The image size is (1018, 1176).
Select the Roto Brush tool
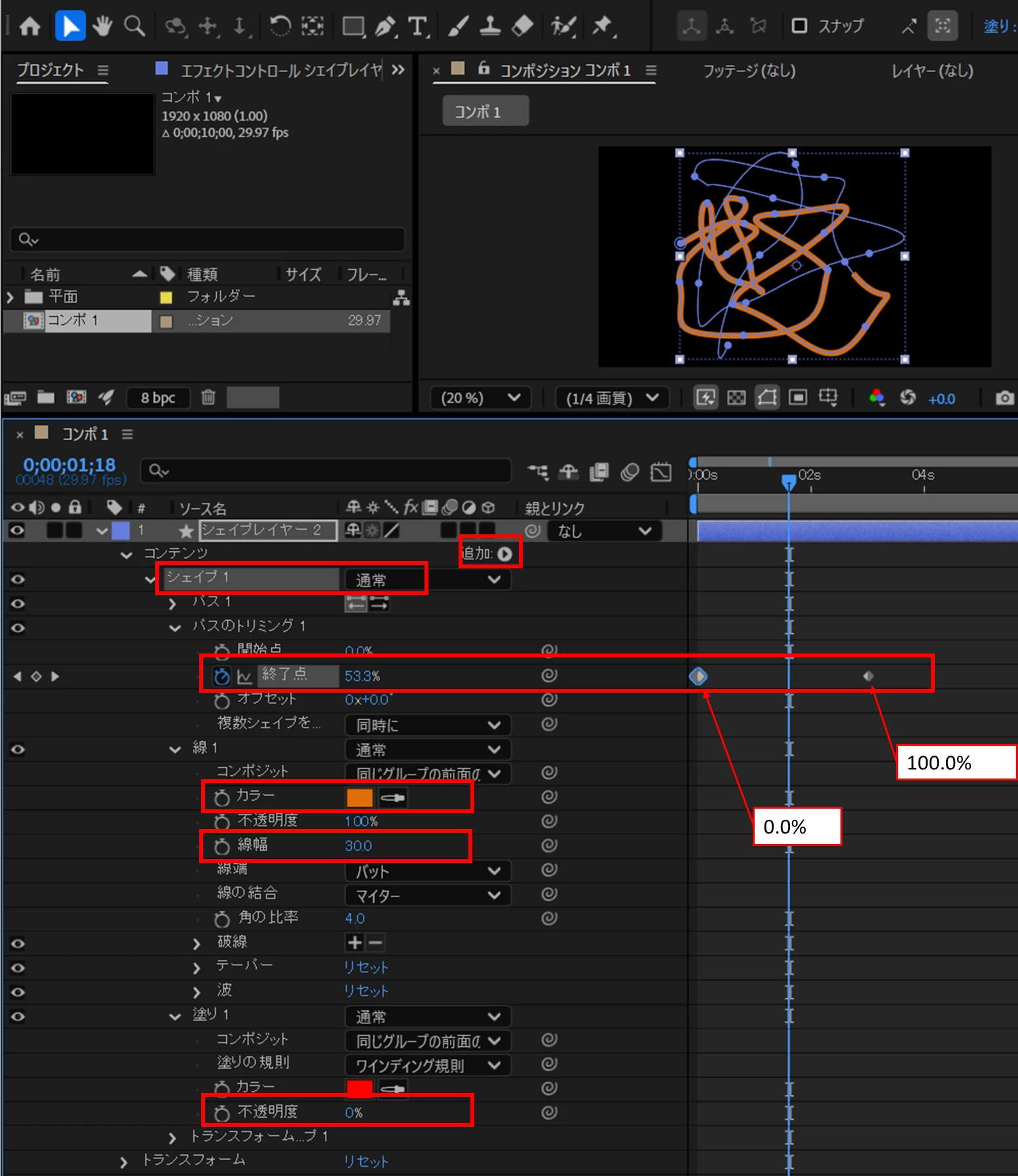click(563, 26)
